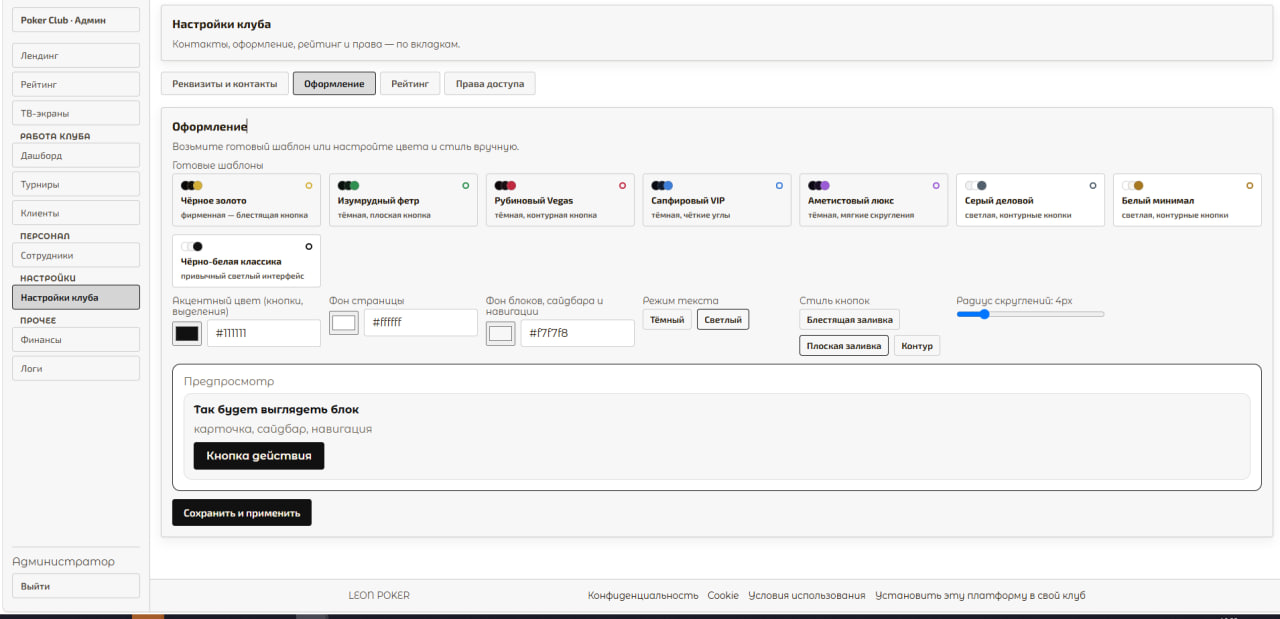This screenshot has width=1280, height=619.
Task: Open the Дашборд page
Action: point(76,155)
